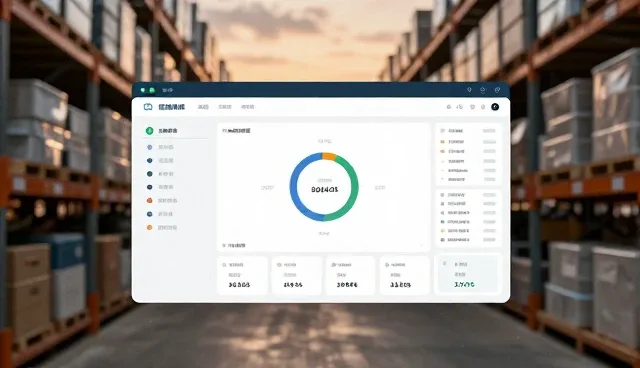Open the first white summary card below the chart
640x368 pixels.
pos(242,275)
